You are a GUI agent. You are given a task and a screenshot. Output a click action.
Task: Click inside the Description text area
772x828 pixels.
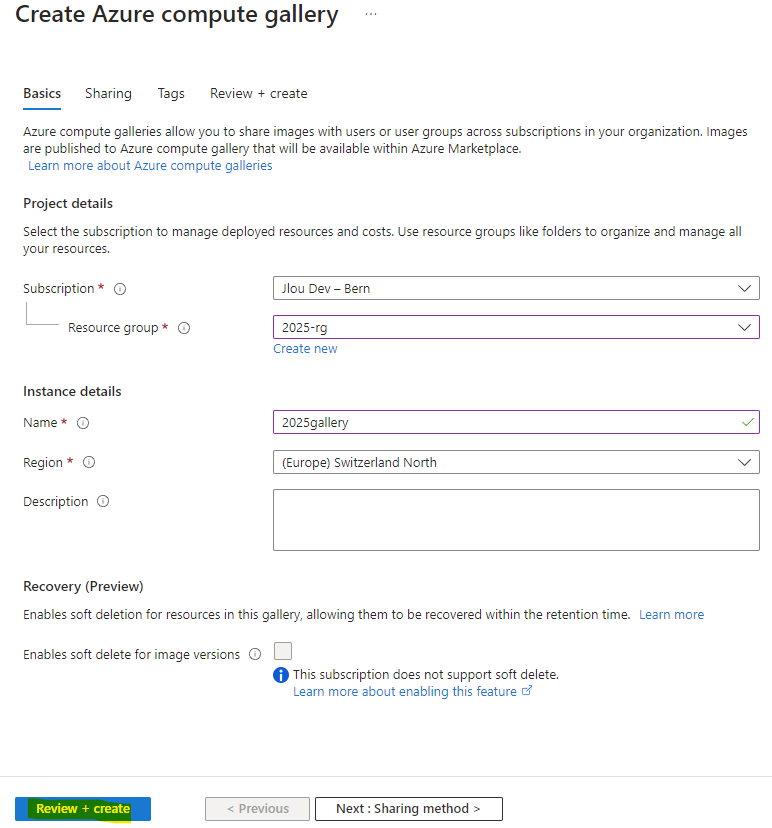click(x=516, y=520)
